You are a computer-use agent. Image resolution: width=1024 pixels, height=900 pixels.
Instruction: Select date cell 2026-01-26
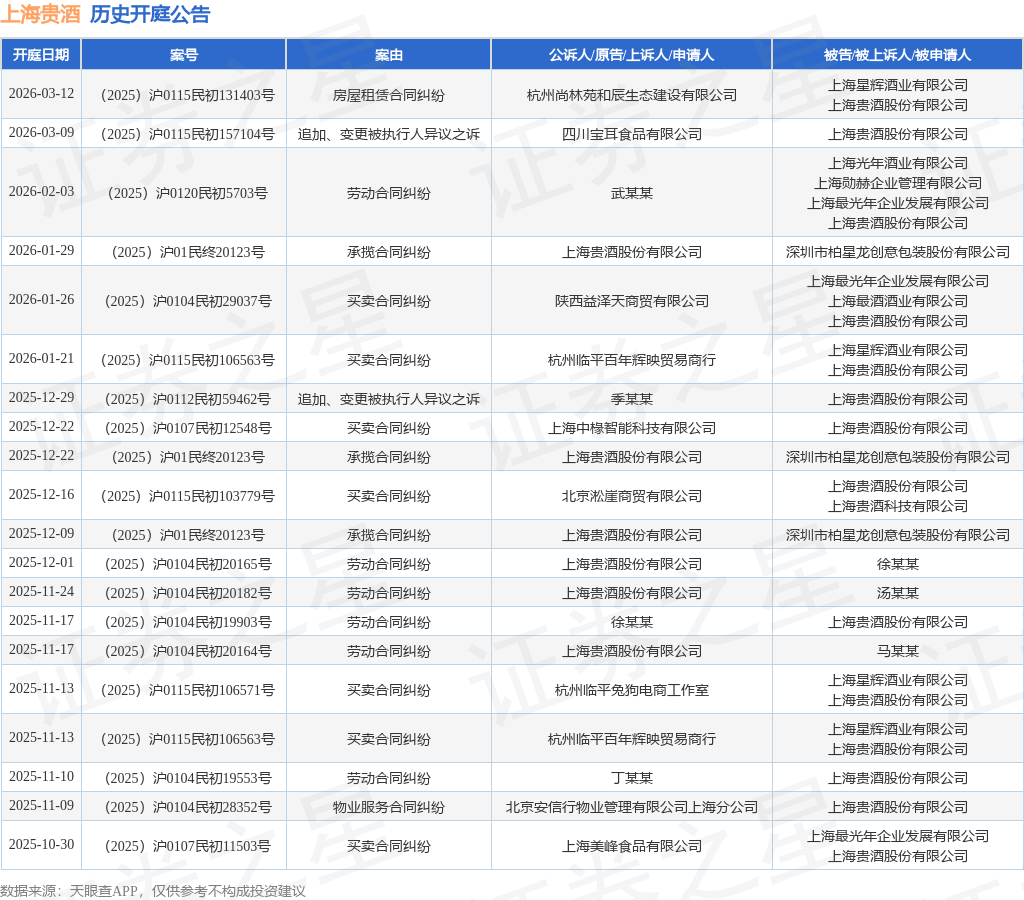point(41,300)
